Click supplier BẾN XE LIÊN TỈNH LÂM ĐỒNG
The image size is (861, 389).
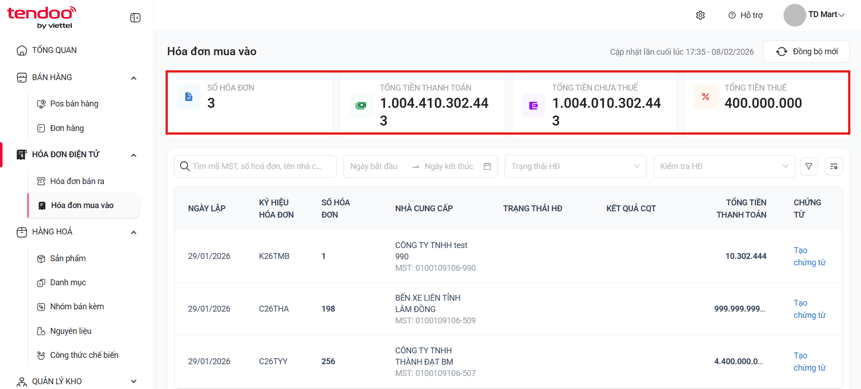pyautogui.click(x=428, y=303)
